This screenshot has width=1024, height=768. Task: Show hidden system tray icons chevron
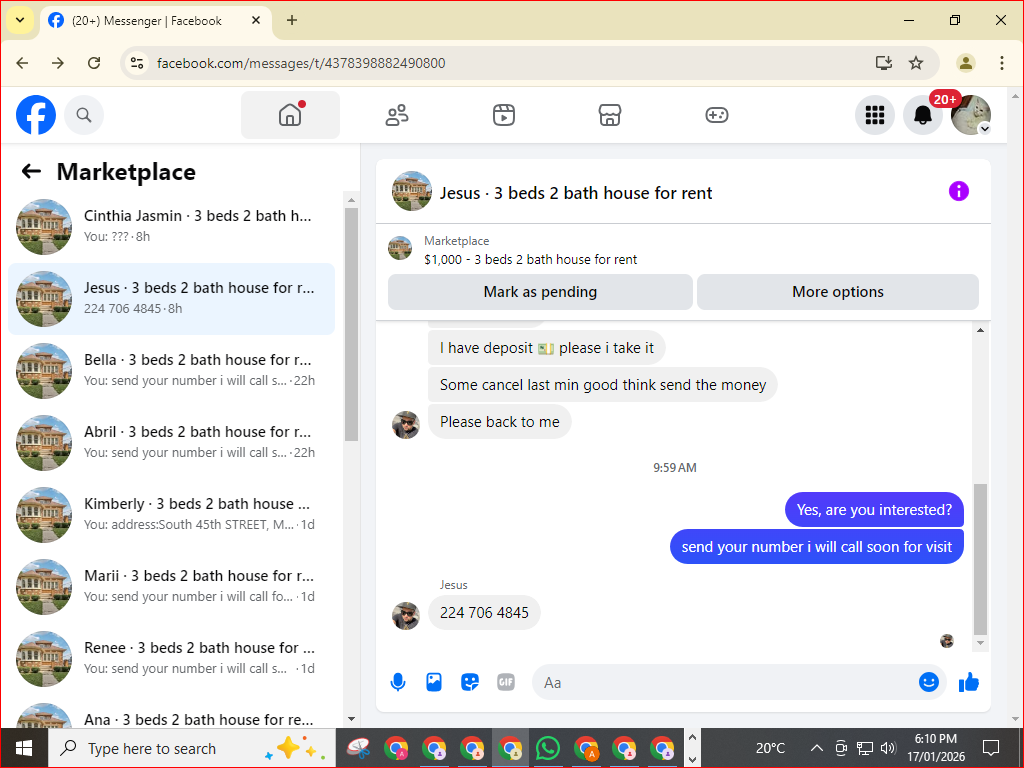tap(816, 748)
